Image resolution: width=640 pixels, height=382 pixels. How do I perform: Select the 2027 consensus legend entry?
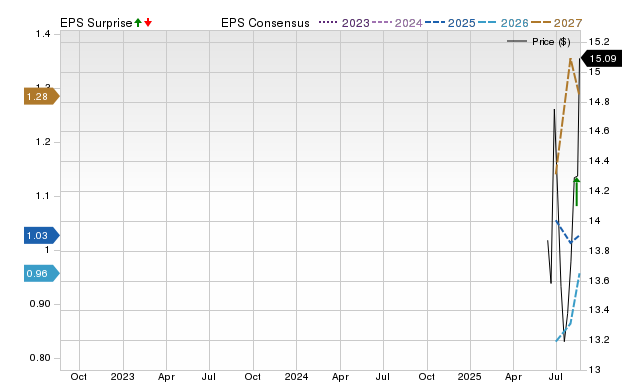tap(557, 23)
